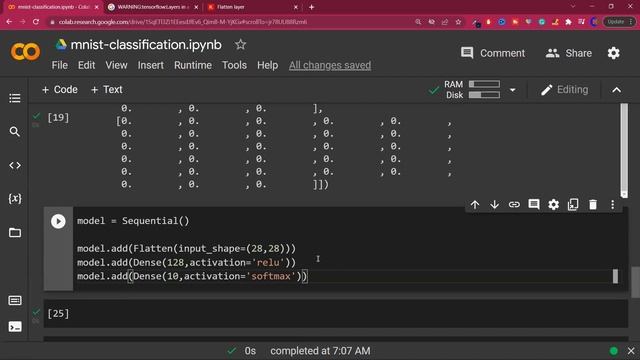Click the Disk usage bar

pos(484,95)
